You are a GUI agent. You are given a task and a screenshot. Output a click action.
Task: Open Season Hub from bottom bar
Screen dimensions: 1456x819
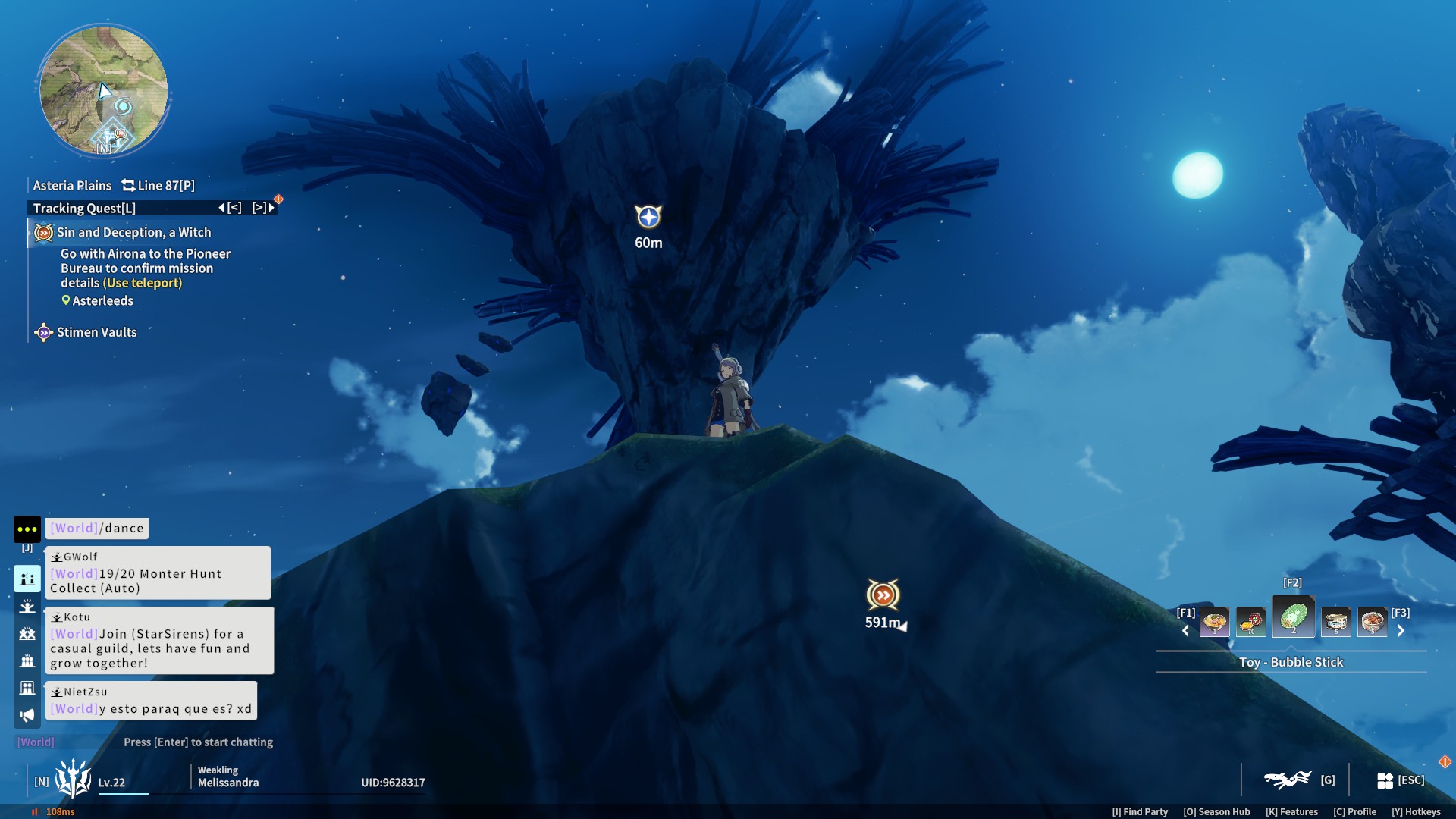coord(1216,811)
